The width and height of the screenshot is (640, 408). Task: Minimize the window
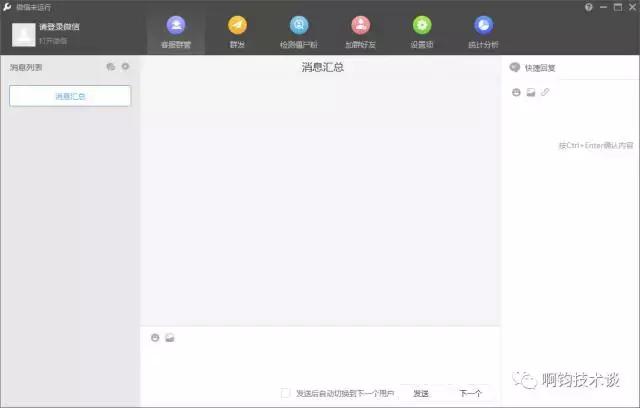(603, 7)
